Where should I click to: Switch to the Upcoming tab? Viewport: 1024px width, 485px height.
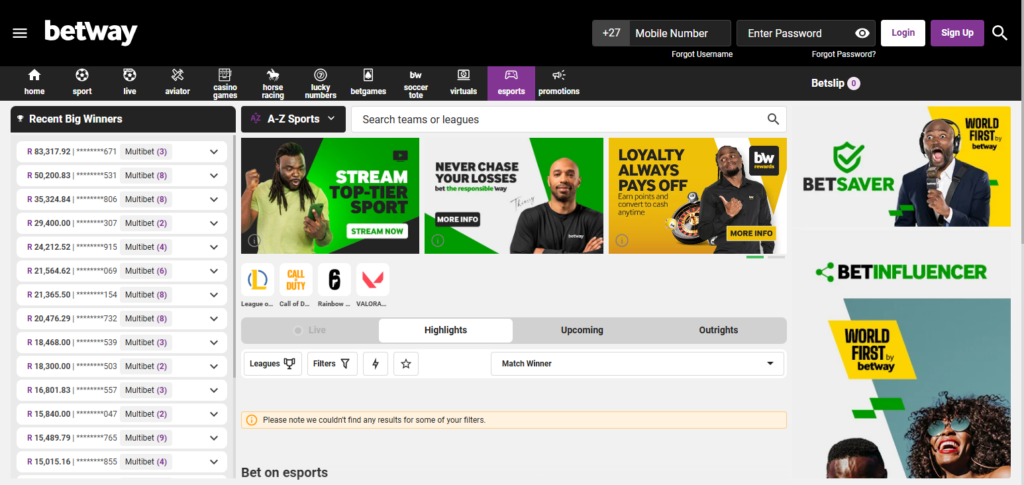(582, 330)
